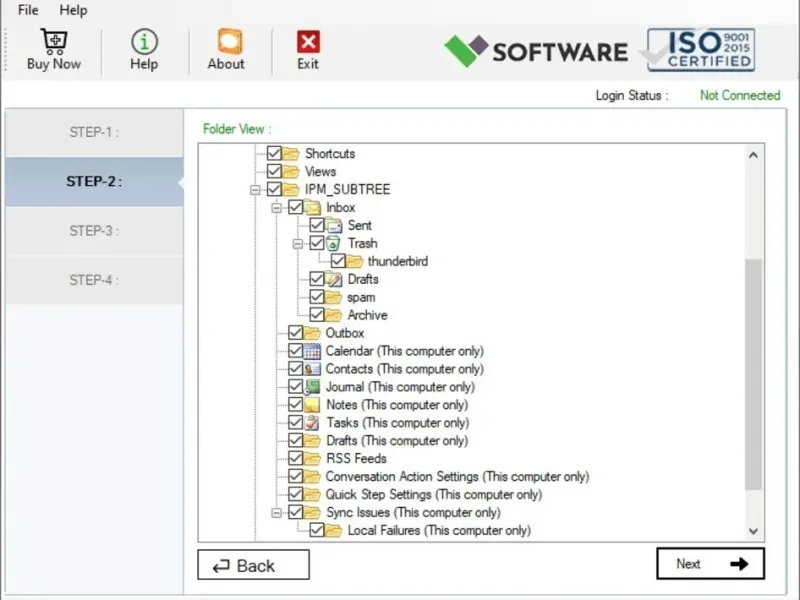
Task: Select the Journal (This computer only) label
Action: [400, 387]
